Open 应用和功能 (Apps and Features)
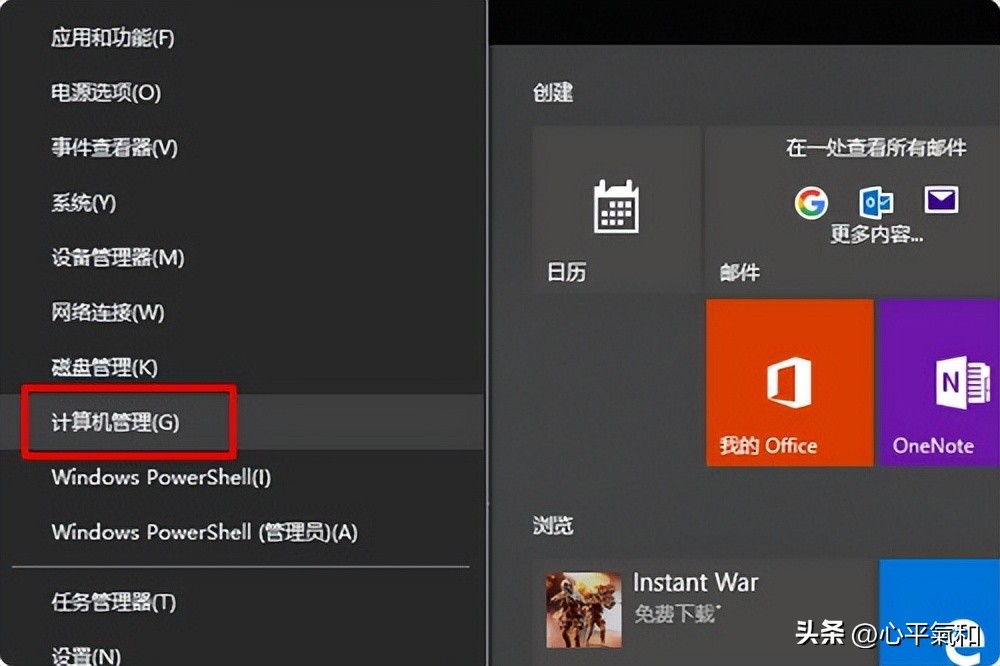This screenshot has height=666, width=1000. tap(110, 38)
